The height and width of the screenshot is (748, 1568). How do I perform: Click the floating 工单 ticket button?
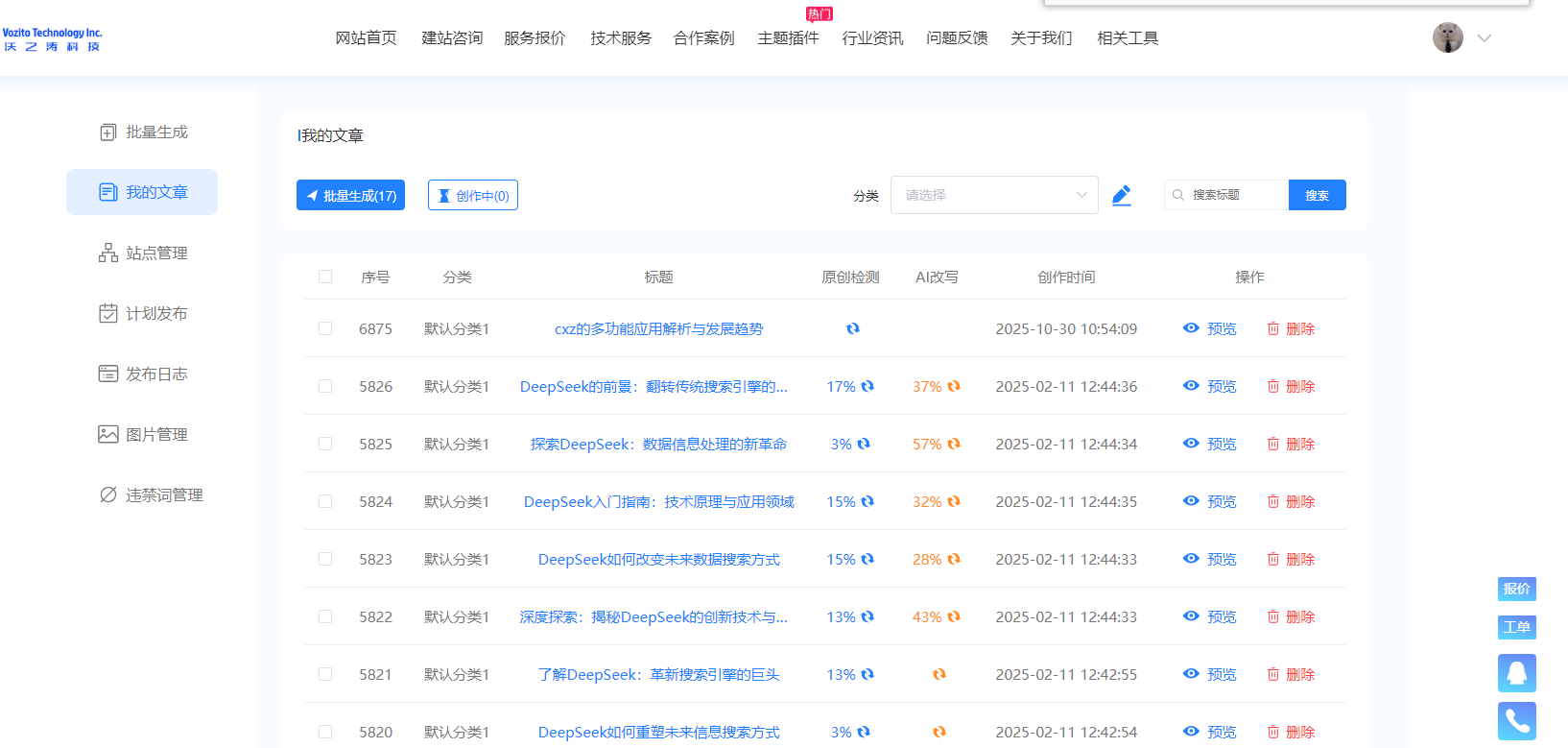[x=1517, y=627]
